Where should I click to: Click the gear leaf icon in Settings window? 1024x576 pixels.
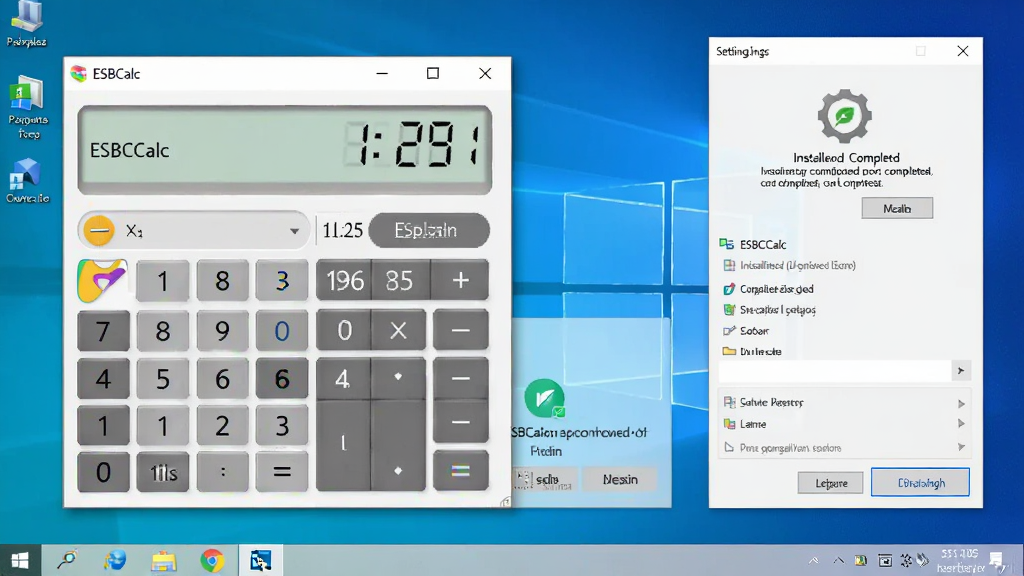click(x=844, y=116)
